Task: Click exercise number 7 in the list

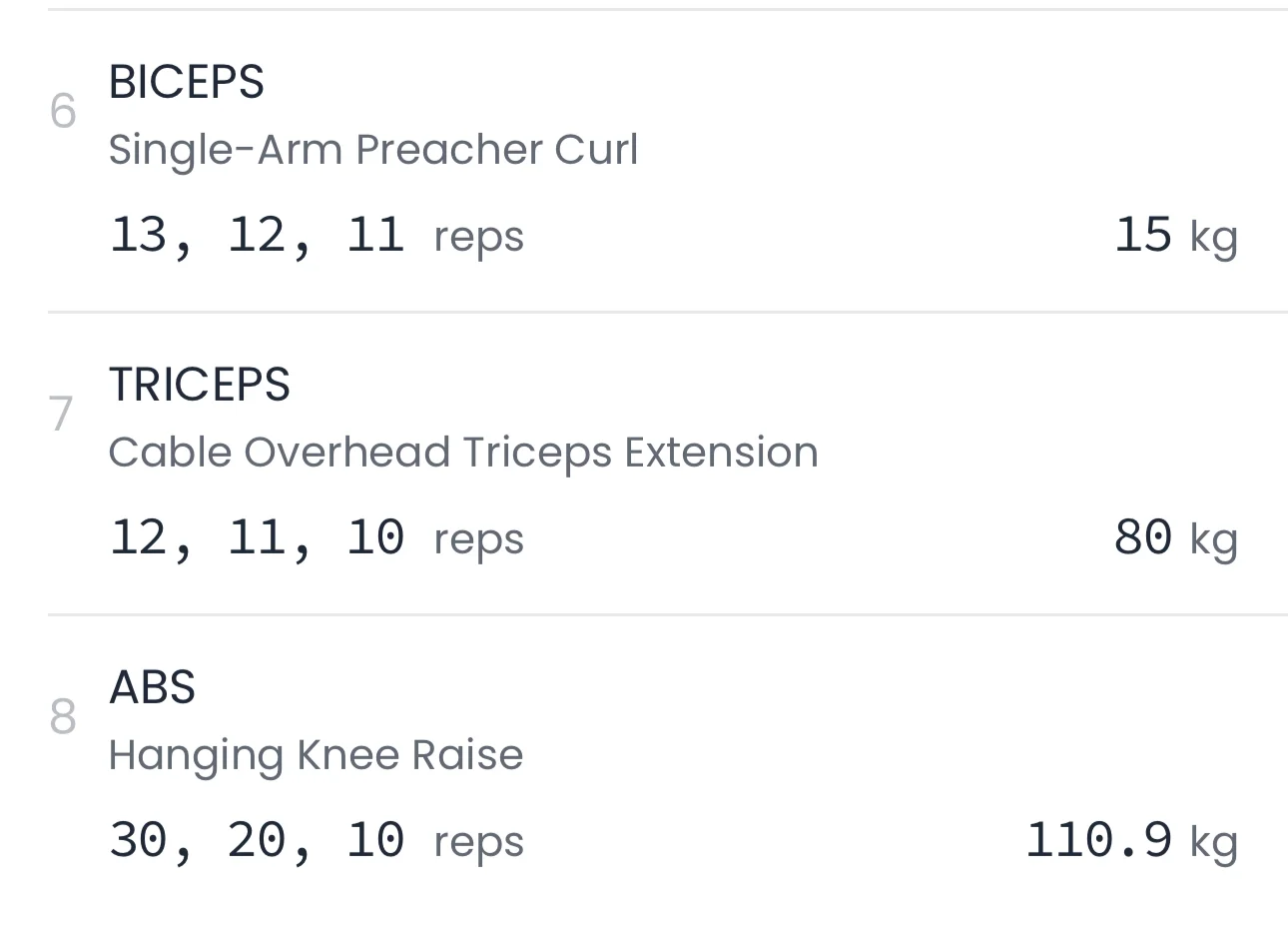Action: [x=62, y=415]
